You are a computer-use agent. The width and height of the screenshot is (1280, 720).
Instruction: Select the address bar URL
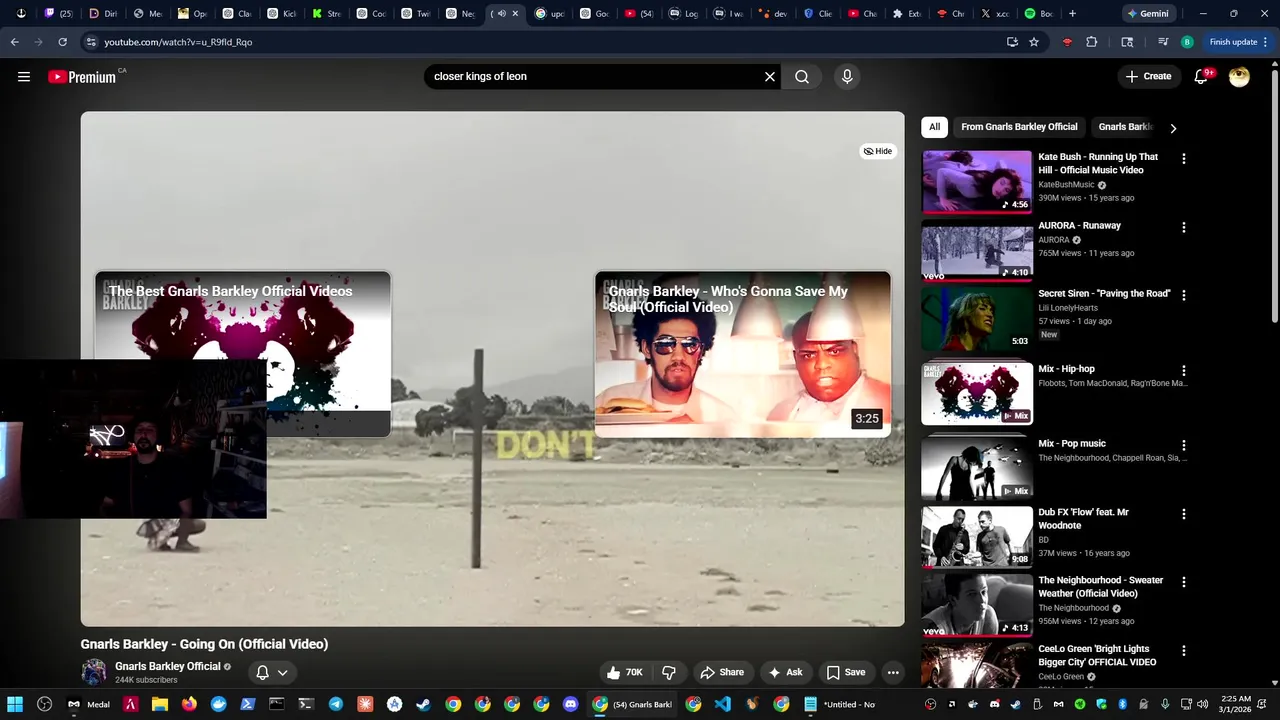[178, 42]
